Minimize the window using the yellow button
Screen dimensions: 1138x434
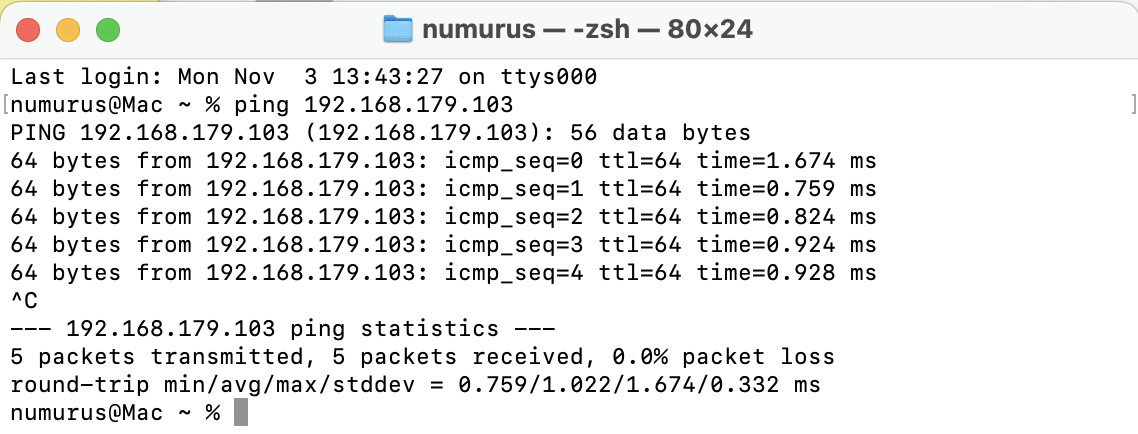click(x=68, y=30)
